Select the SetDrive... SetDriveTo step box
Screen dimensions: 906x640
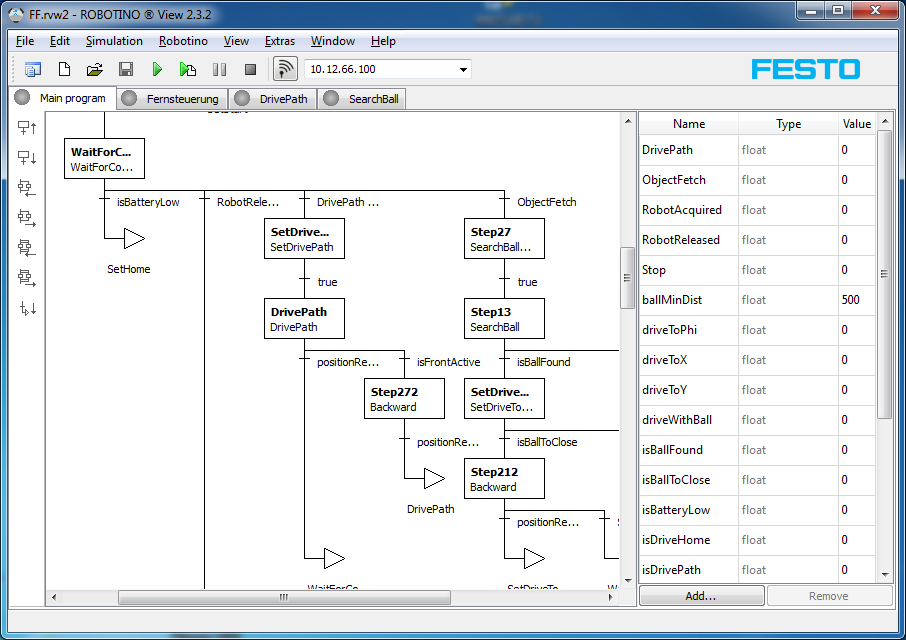point(504,399)
